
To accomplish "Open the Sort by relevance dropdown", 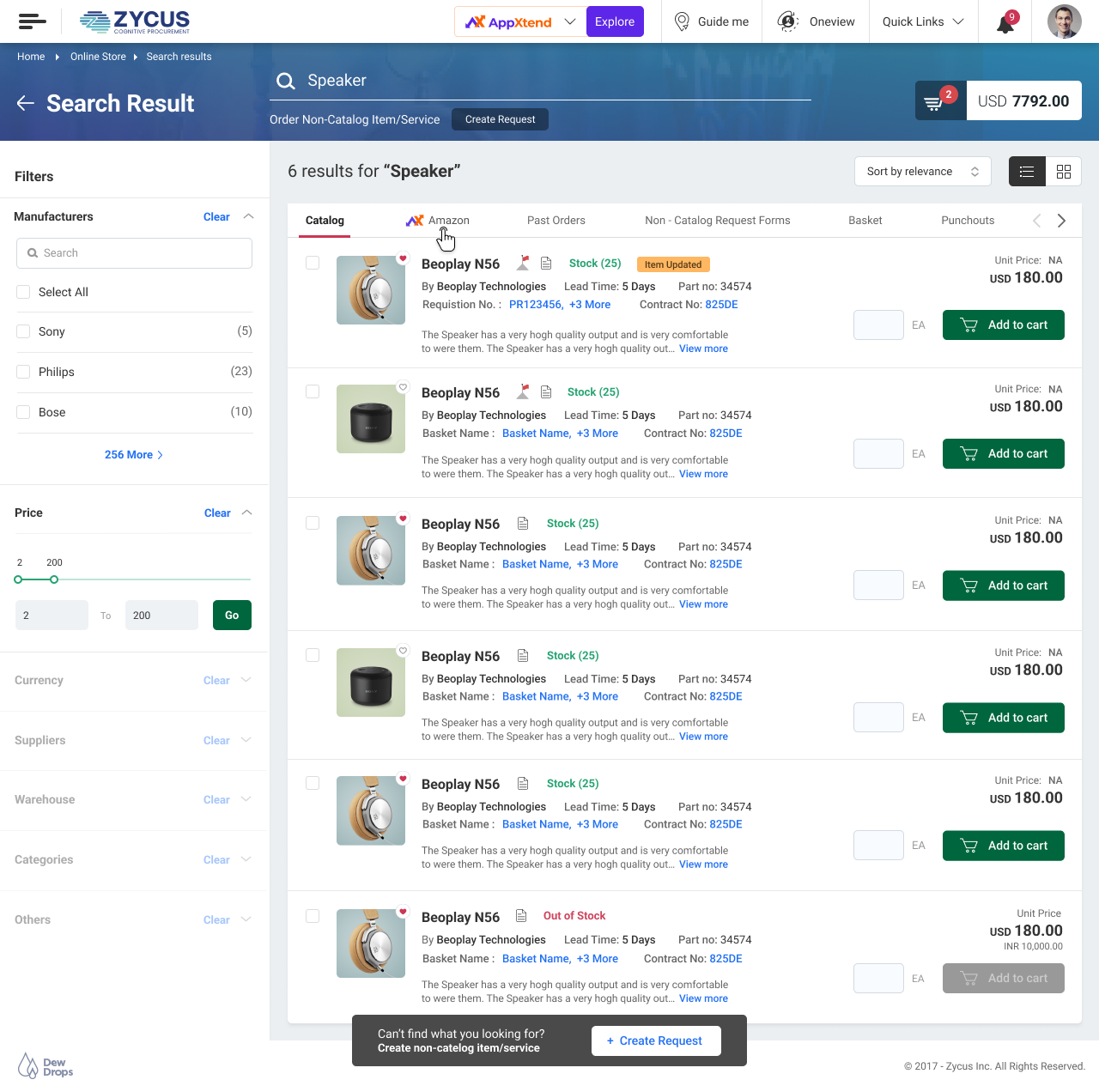I will coord(922,171).
